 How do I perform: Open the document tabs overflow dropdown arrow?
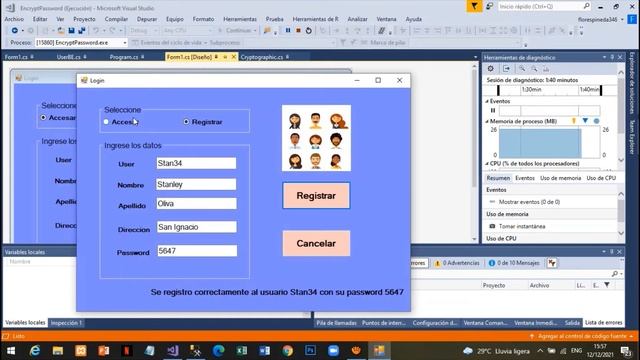[476, 58]
